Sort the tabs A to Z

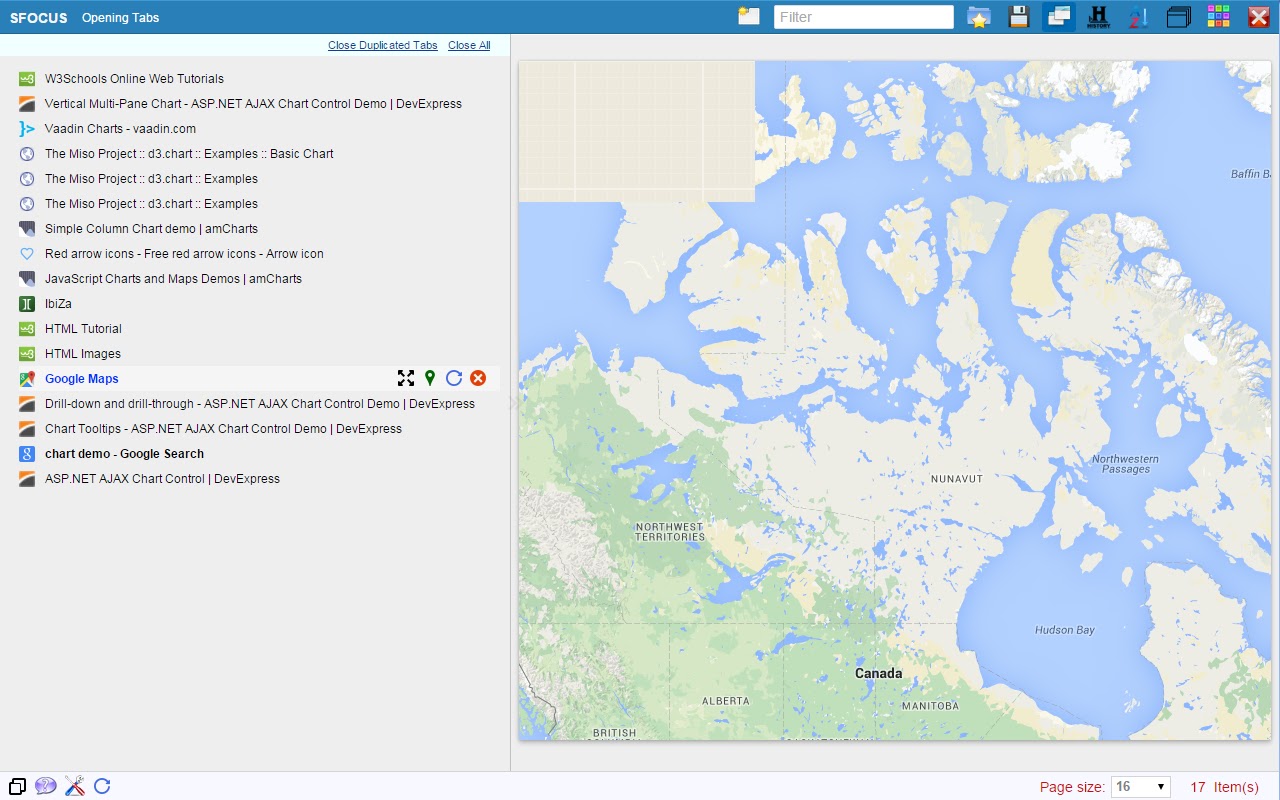[1138, 17]
